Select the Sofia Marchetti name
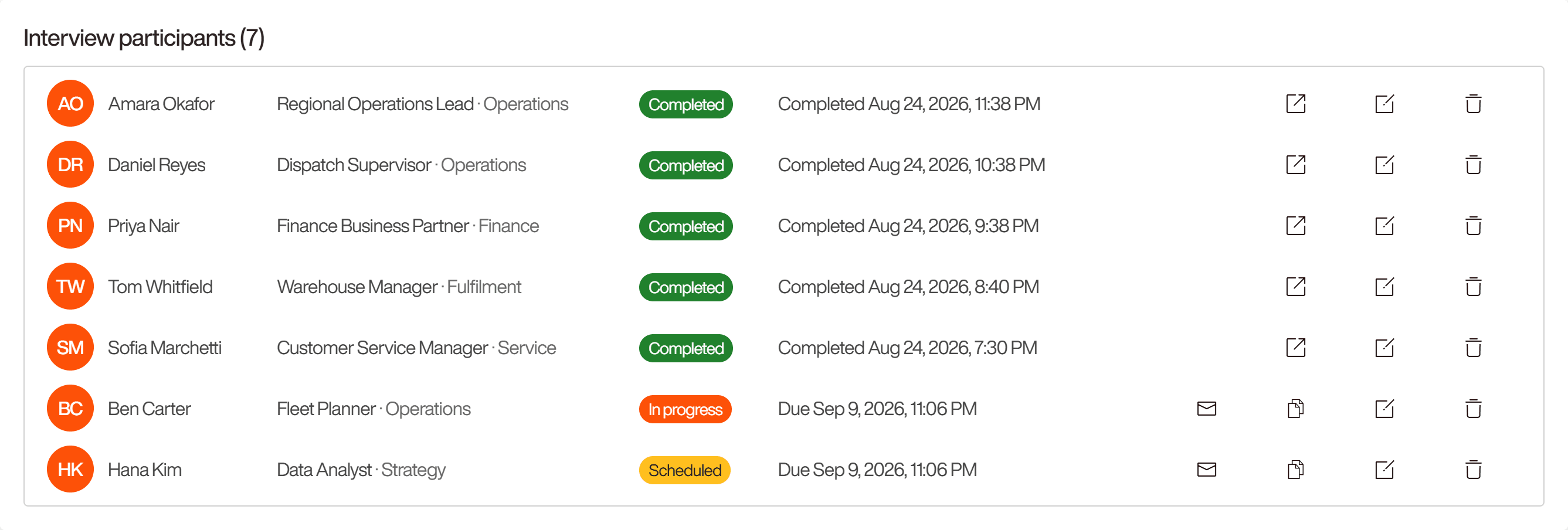The image size is (1568, 530). [x=164, y=348]
